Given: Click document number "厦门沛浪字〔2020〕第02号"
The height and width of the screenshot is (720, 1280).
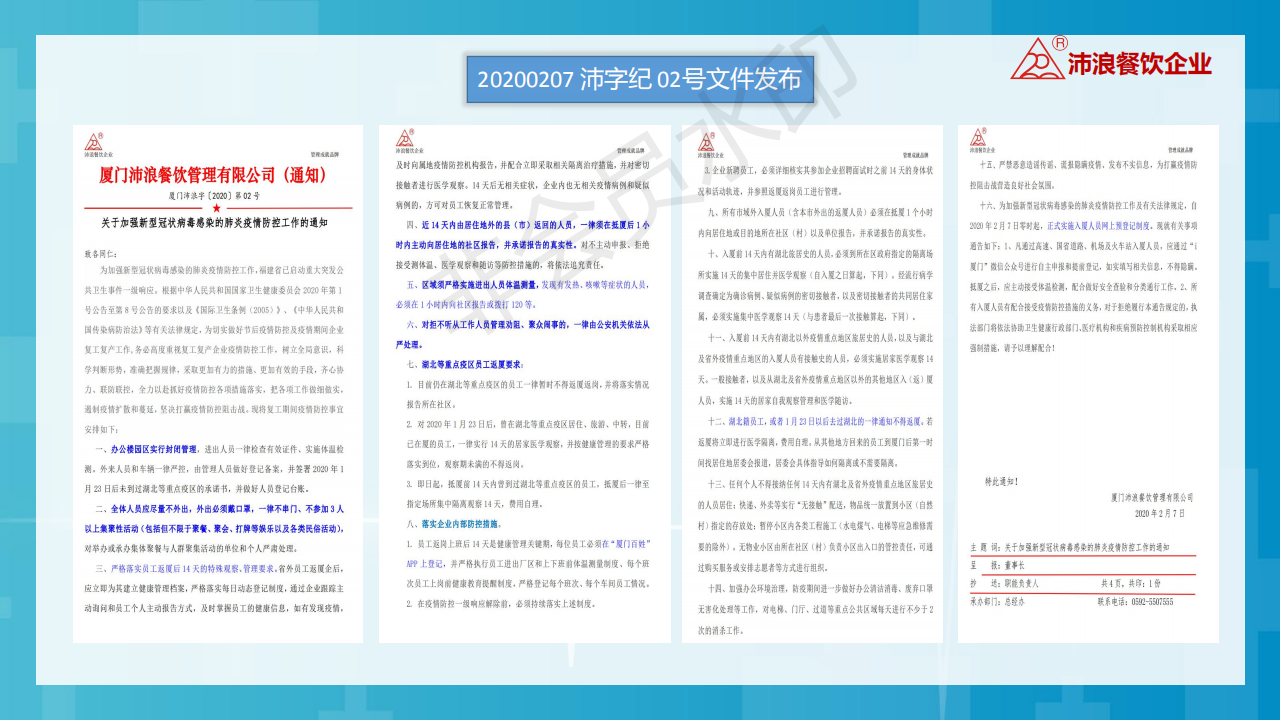Looking at the screenshot, I should coord(215,195).
